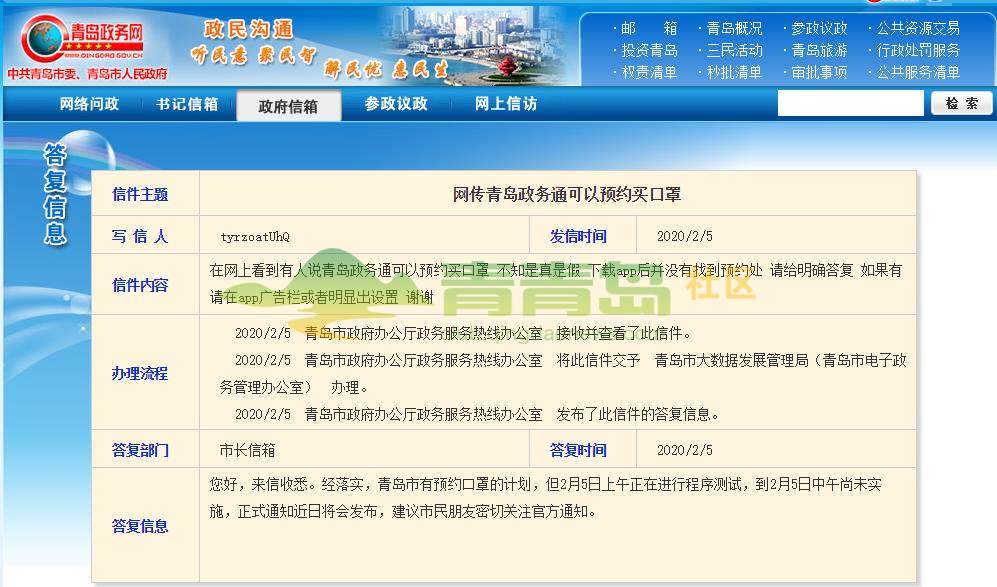Go to the 网上信访 tab
The width and height of the screenshot is (997, 587).
click(505, 104)
